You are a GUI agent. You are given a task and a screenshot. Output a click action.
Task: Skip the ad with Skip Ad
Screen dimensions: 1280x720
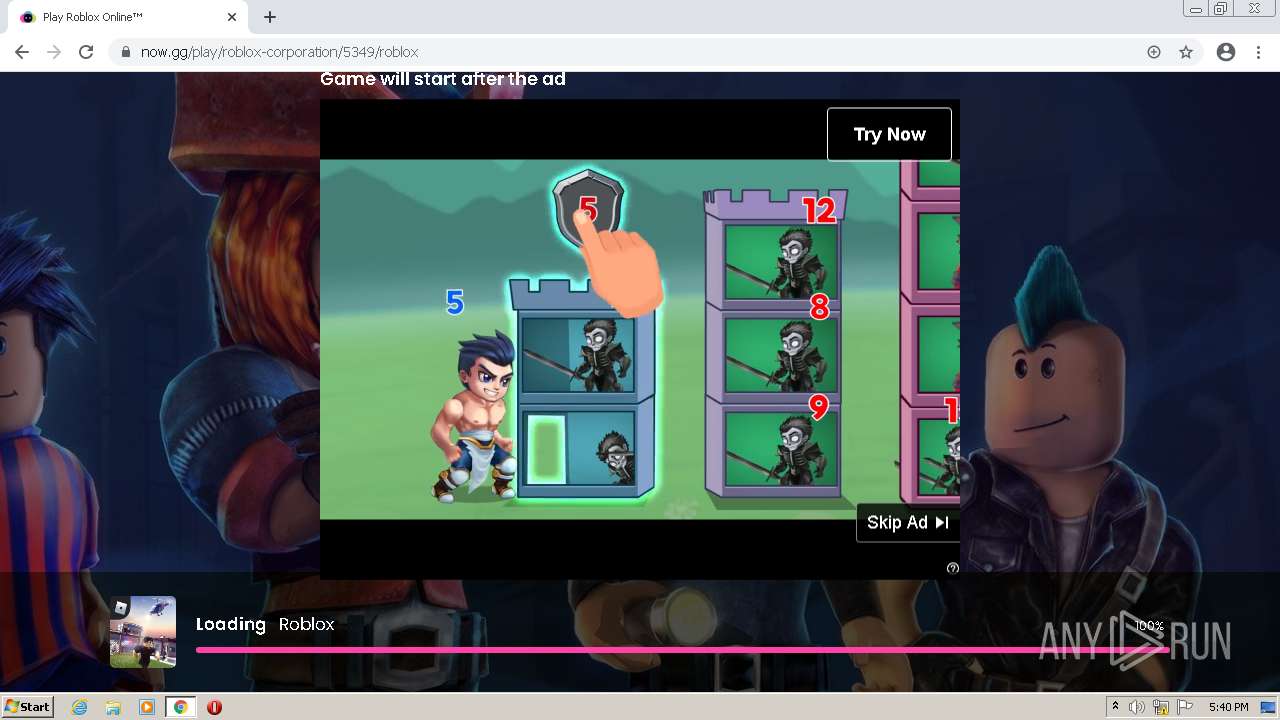point(908,522)
